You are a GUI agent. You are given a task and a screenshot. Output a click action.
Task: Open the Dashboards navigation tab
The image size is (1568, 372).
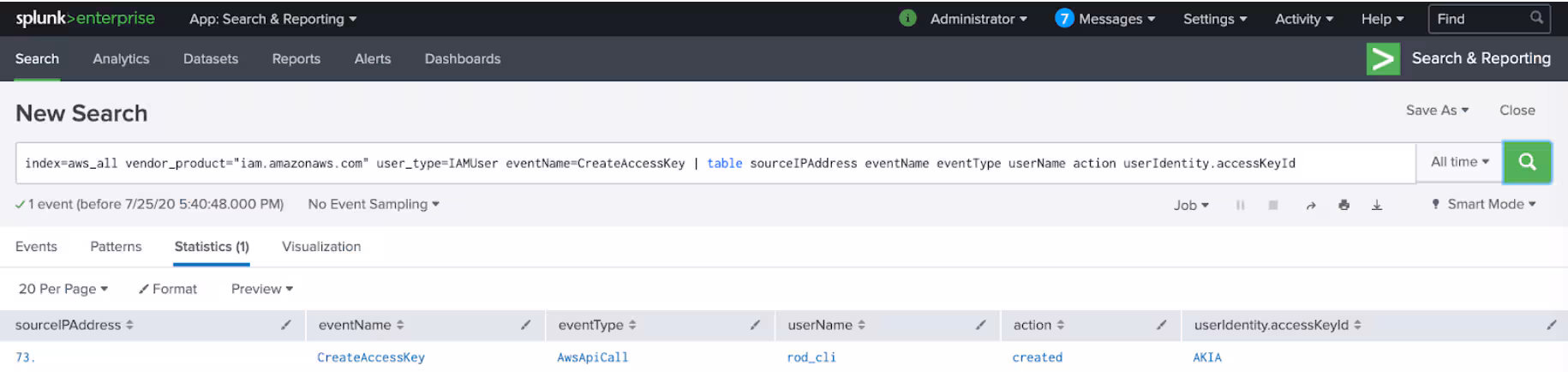(x=462, y=59)
